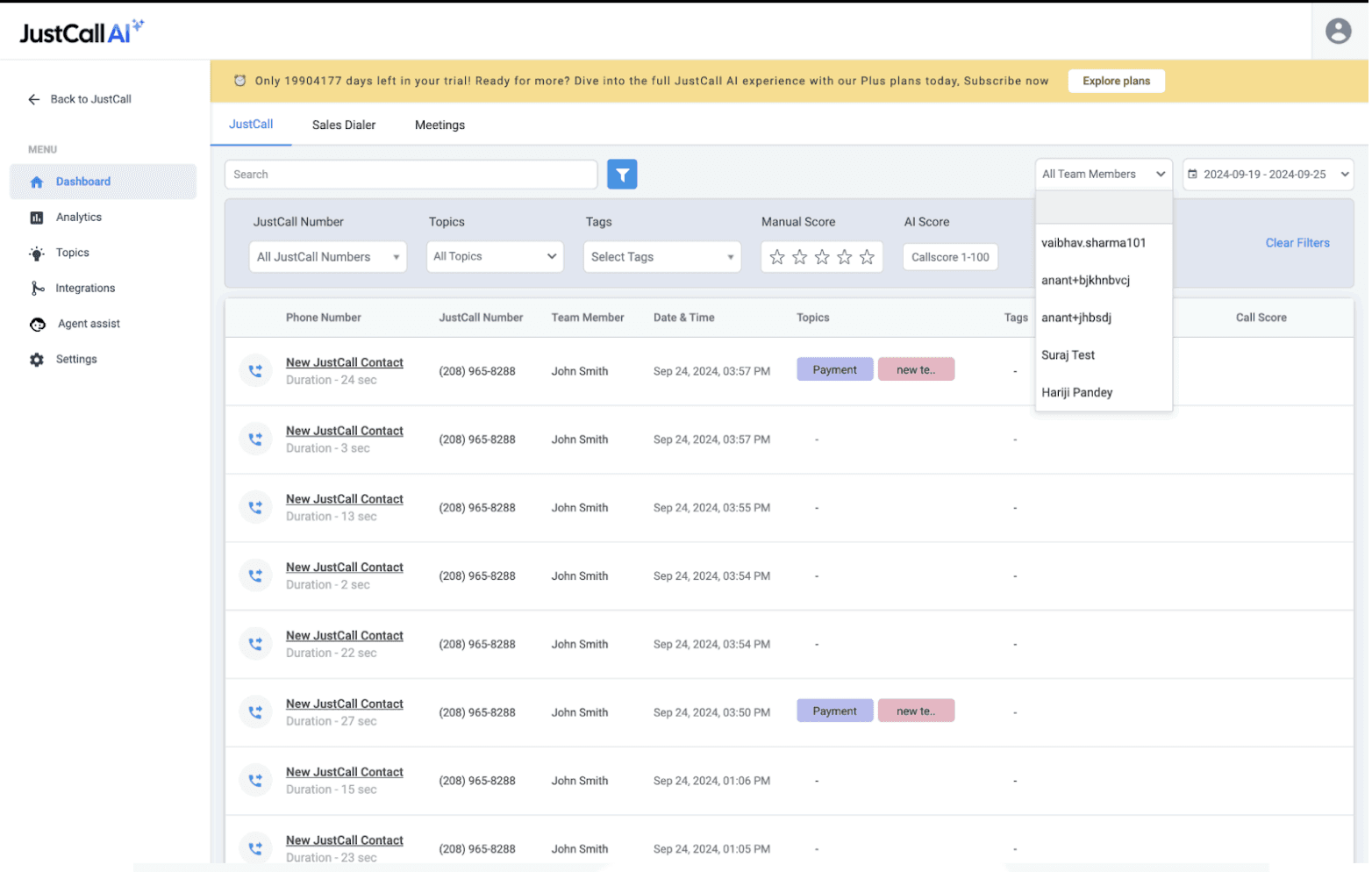
Task: Click the Phone Number column header
Action: pyautogui.click(x=325, y=318)
